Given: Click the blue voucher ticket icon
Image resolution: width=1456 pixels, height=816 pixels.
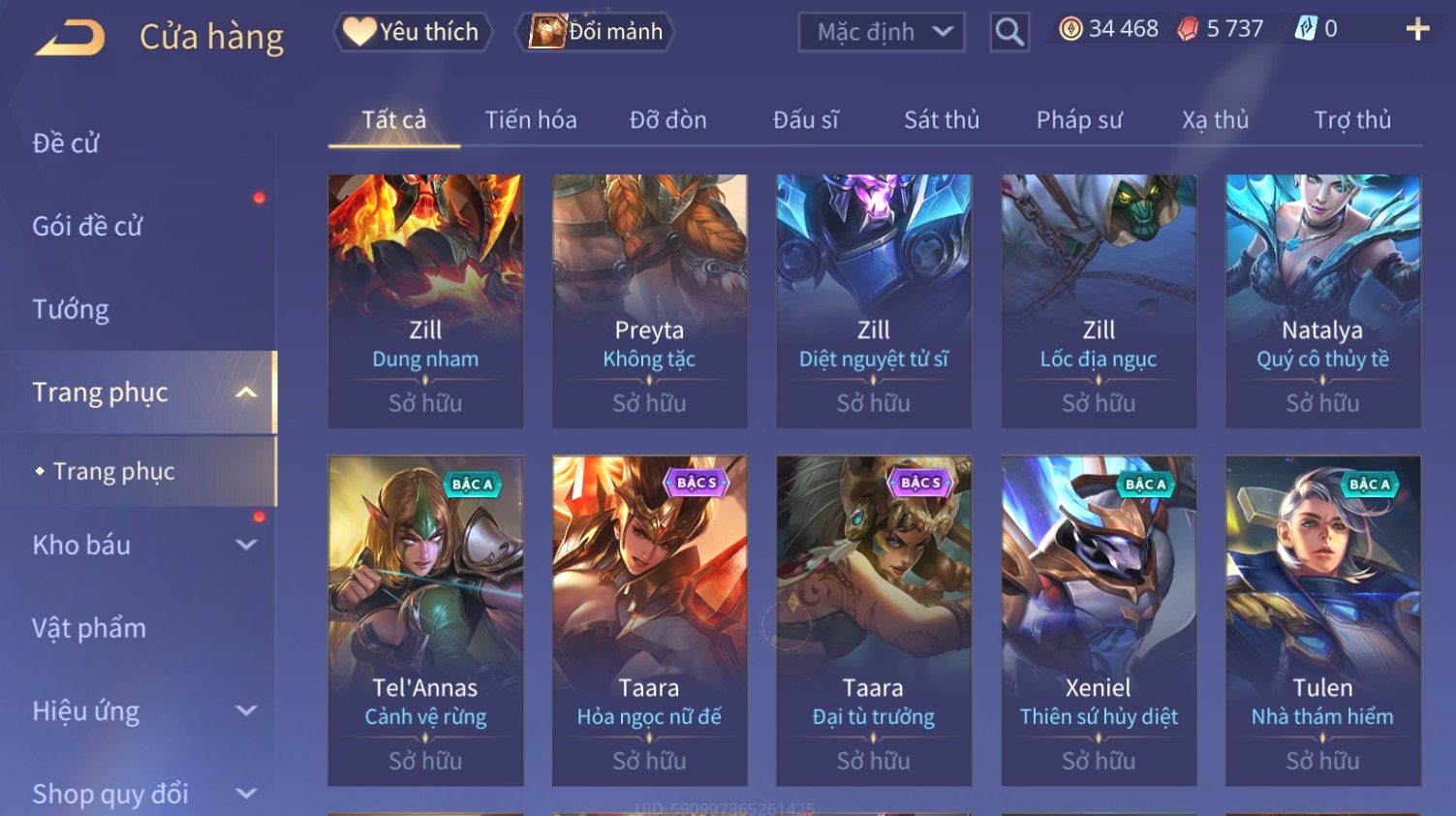Looking at the screenshot, I should [x=1306, y=29].
